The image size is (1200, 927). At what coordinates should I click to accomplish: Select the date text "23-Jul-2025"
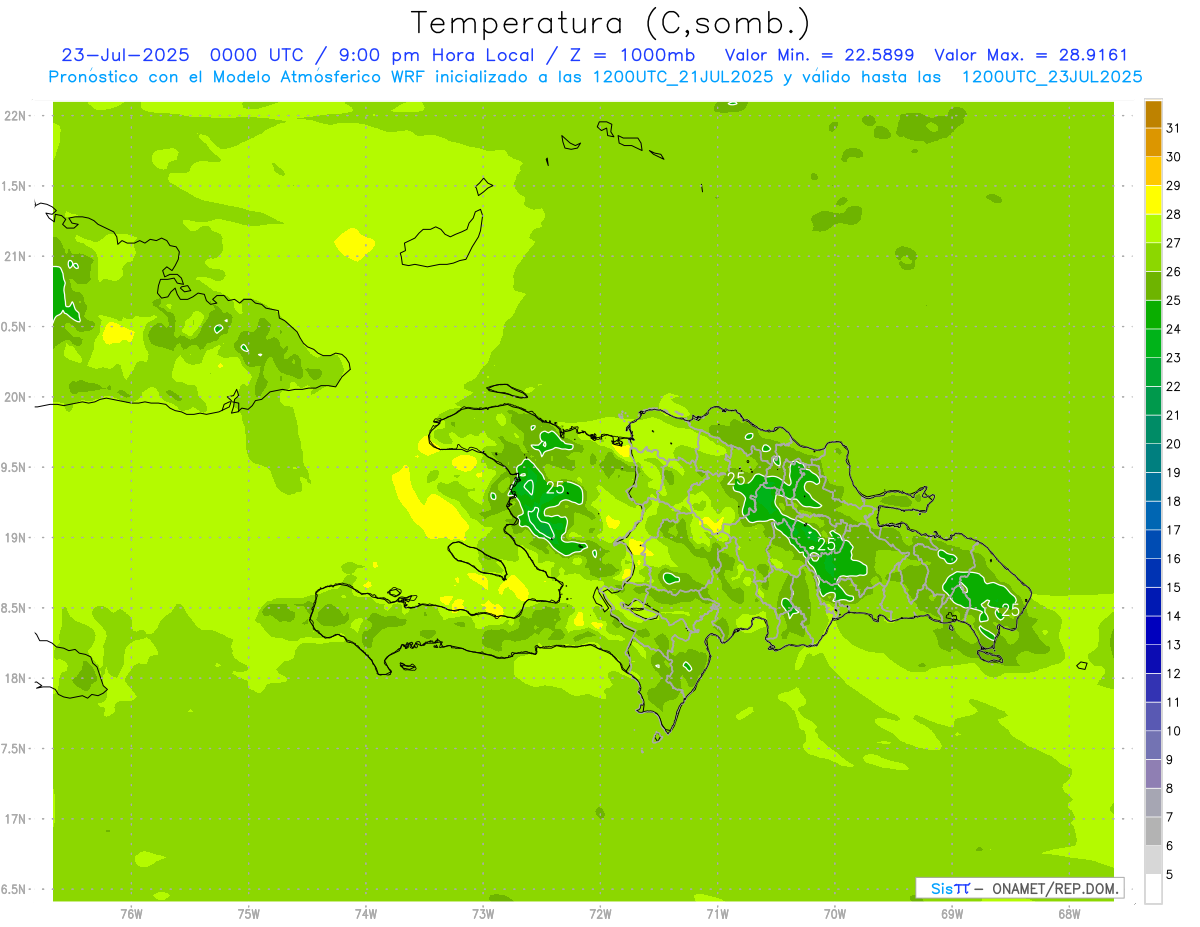pyautogui.click(x=125, y=55)
